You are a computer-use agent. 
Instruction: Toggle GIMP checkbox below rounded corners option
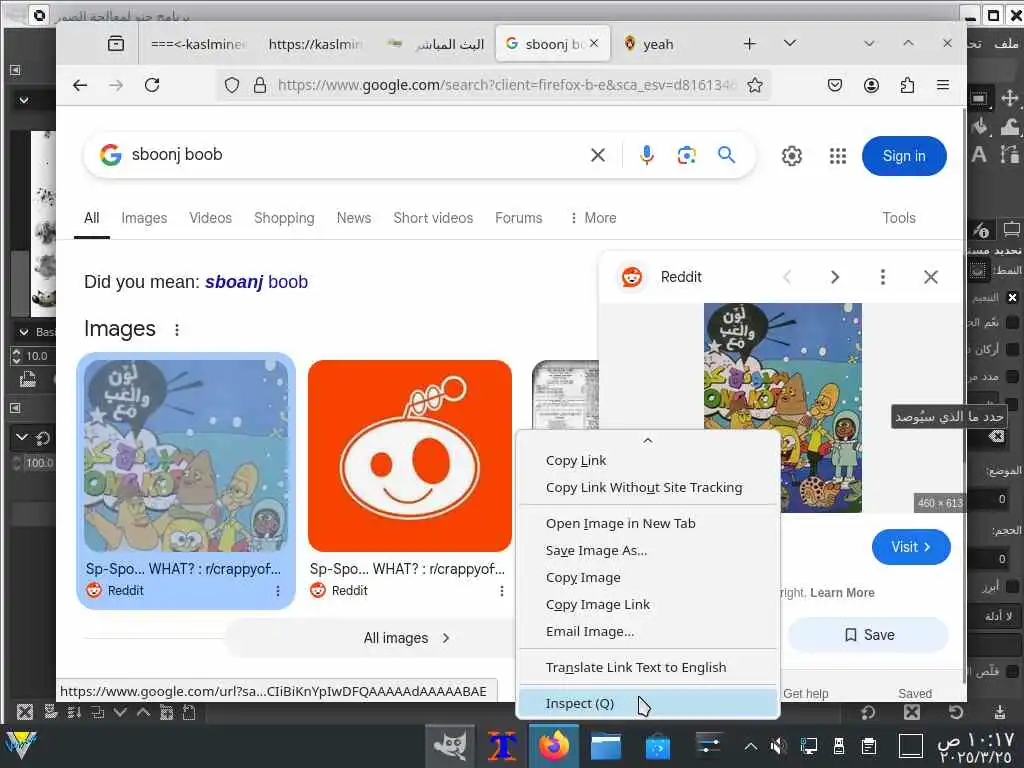coord(1013,376)
